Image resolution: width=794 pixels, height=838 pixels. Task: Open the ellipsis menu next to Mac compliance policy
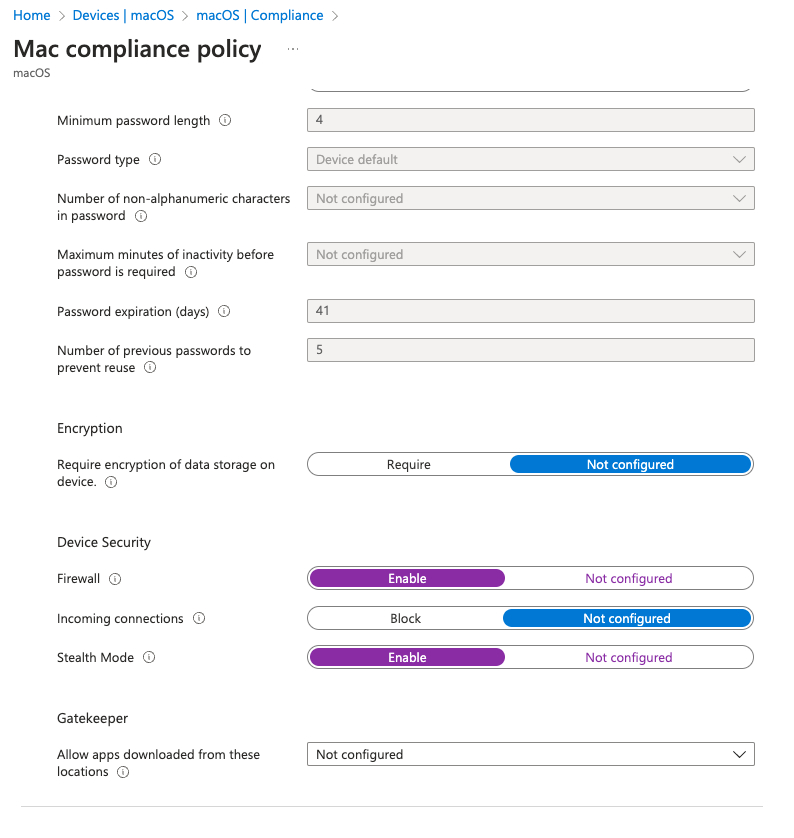pos(293,49)
